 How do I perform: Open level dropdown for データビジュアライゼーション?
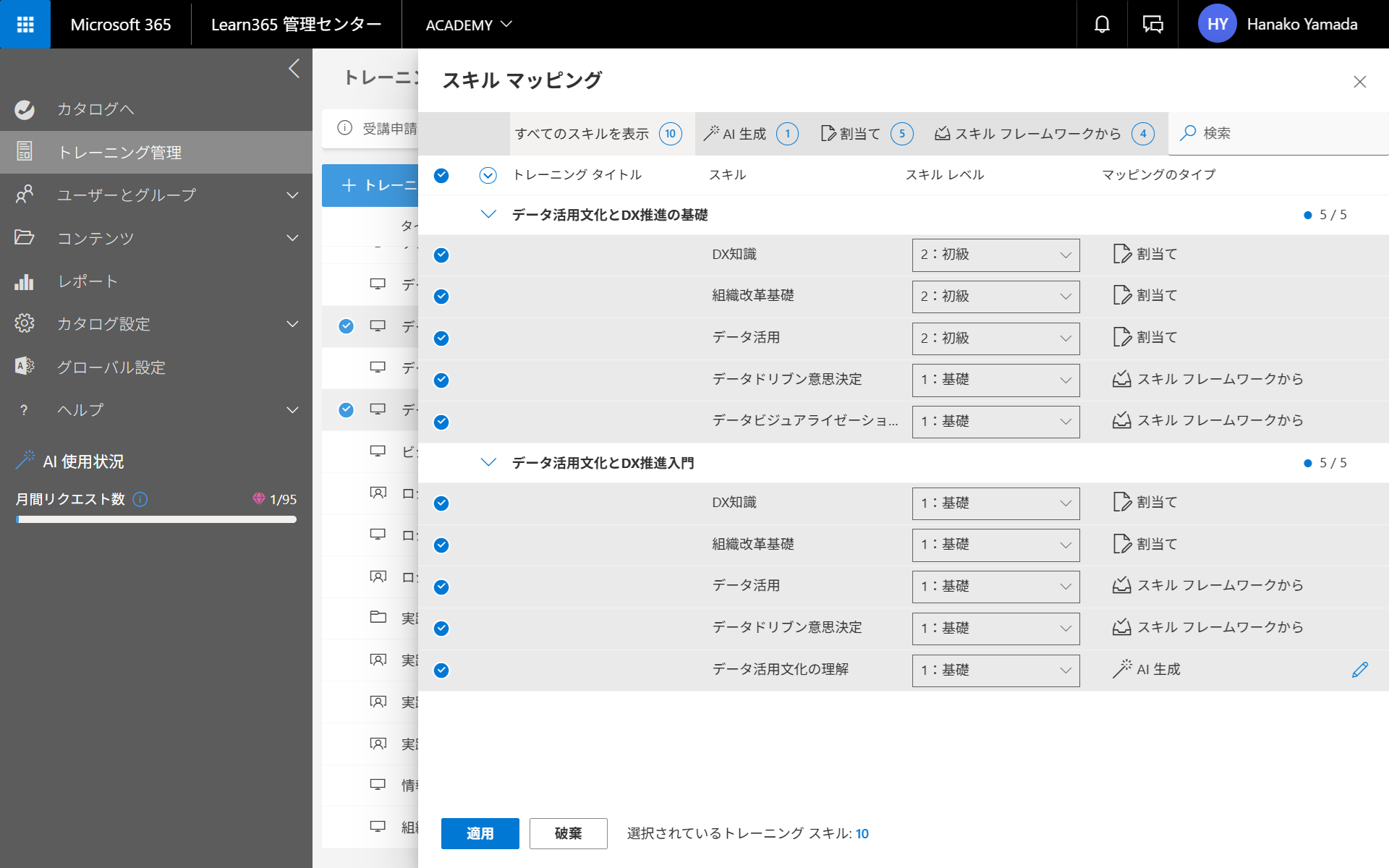(x=995, y=422)
